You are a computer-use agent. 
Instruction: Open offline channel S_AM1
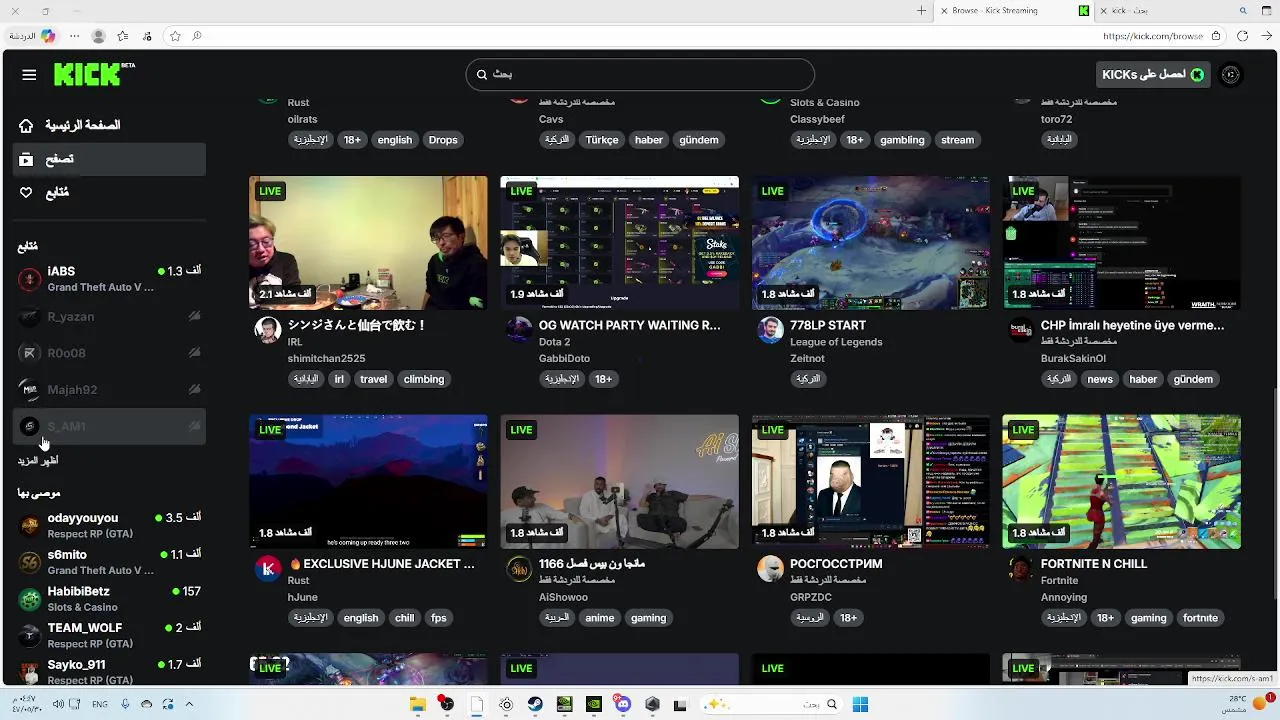click(110, 426)
